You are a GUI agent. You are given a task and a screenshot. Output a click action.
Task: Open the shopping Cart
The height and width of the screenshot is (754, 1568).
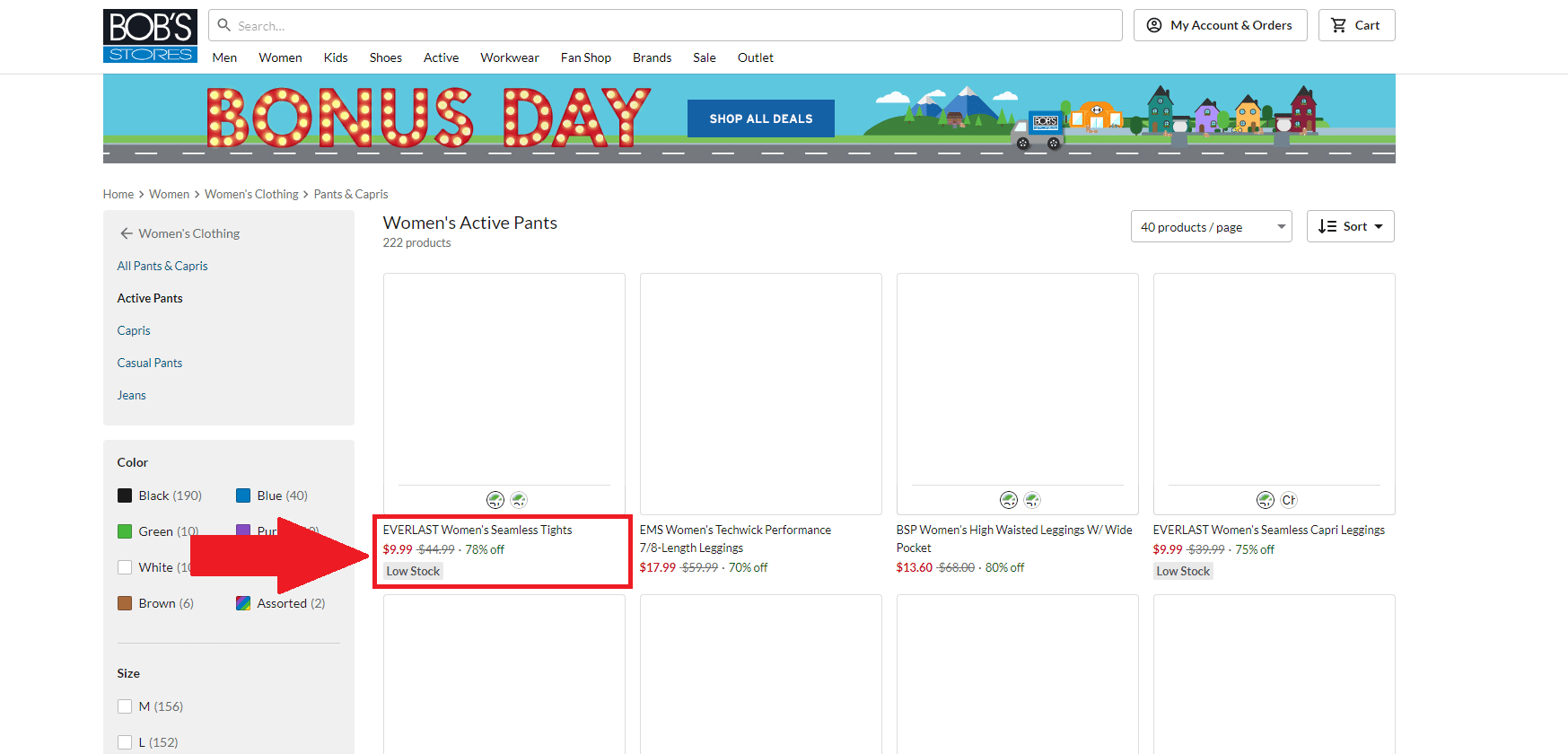point(1355,25)
